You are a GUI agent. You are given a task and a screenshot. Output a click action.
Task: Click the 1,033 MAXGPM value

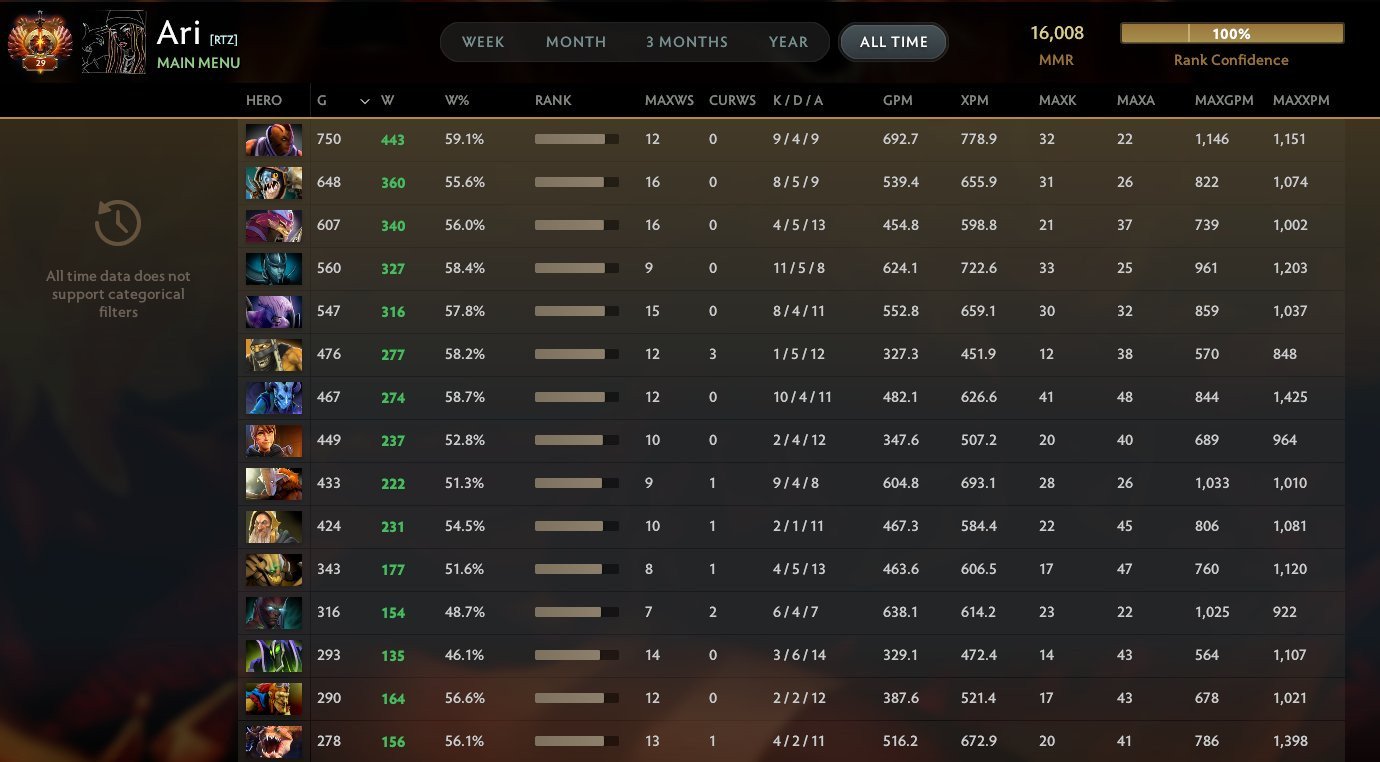pyautogui.click(x=1212, y=483)
